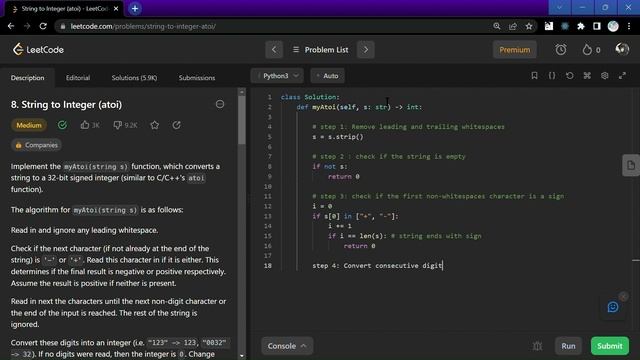Click the 's = s.strip()' code line
The width and height of the screenshot is (640, 360).
pos(338,137)
